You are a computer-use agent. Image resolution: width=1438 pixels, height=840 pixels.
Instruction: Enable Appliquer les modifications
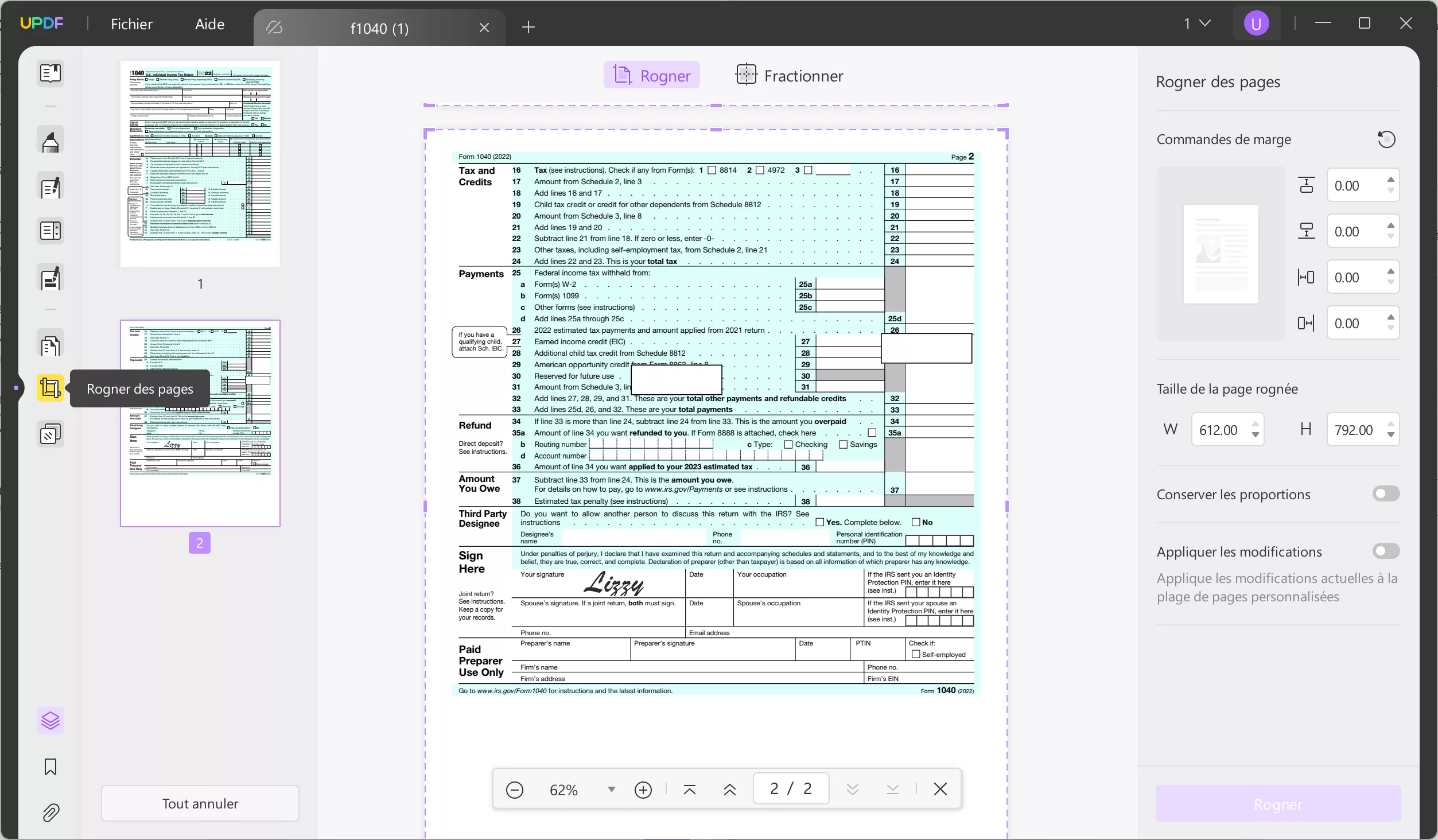click(1386, 551)
